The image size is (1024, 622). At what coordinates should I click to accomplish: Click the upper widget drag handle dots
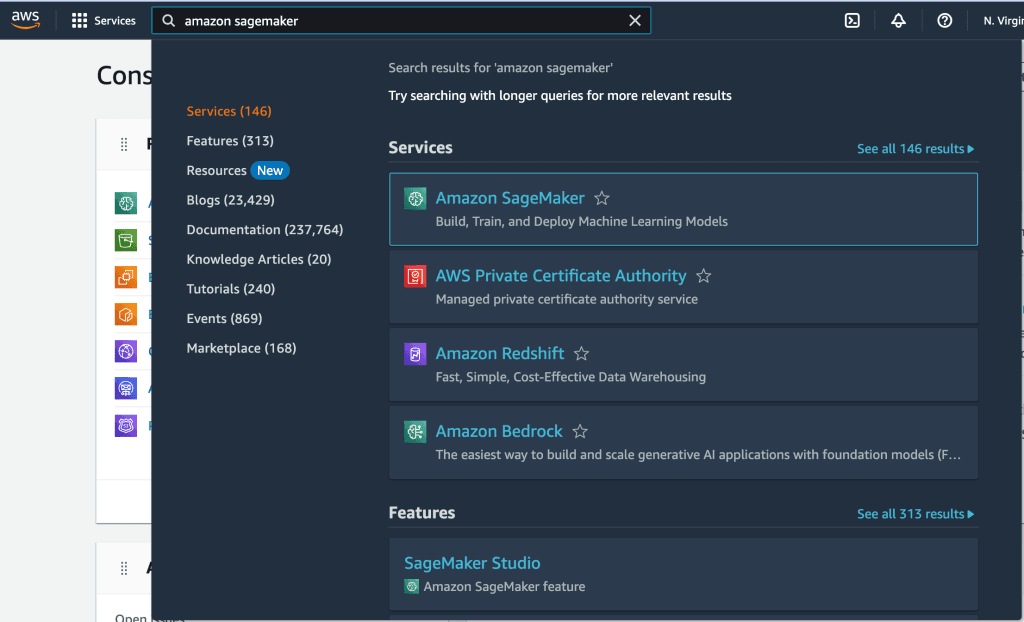pos(124,144)
